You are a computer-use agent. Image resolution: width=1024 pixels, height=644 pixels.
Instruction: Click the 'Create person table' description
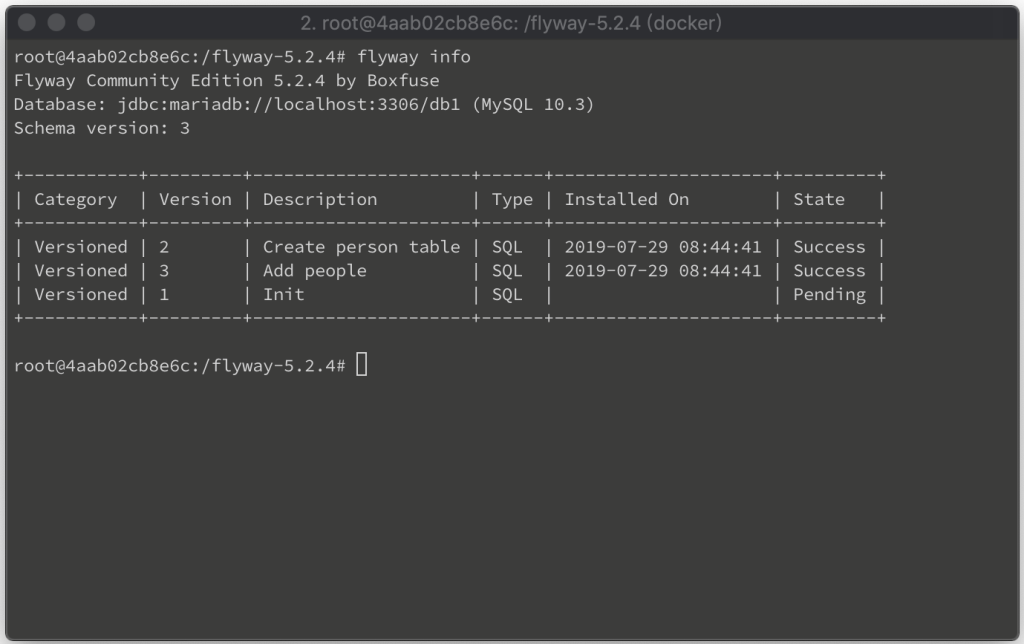362,248
